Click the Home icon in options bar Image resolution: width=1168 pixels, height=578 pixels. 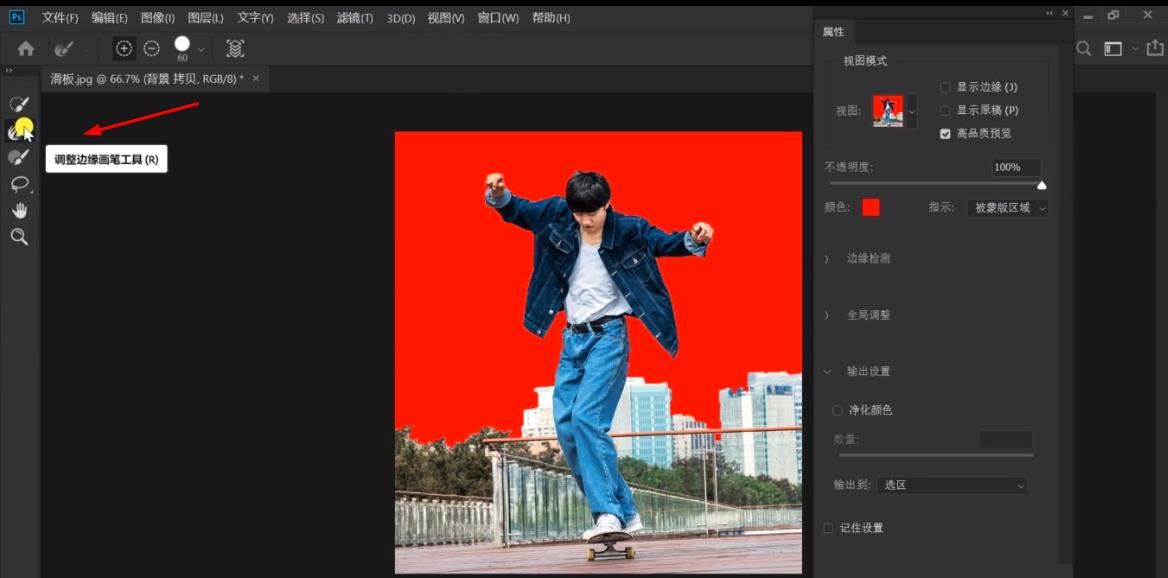click(x=25, y=48)
